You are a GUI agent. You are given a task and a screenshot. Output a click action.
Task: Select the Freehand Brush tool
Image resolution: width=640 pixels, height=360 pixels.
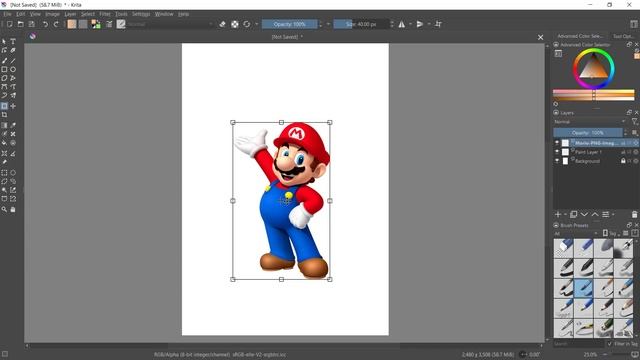tap(4, 60)
